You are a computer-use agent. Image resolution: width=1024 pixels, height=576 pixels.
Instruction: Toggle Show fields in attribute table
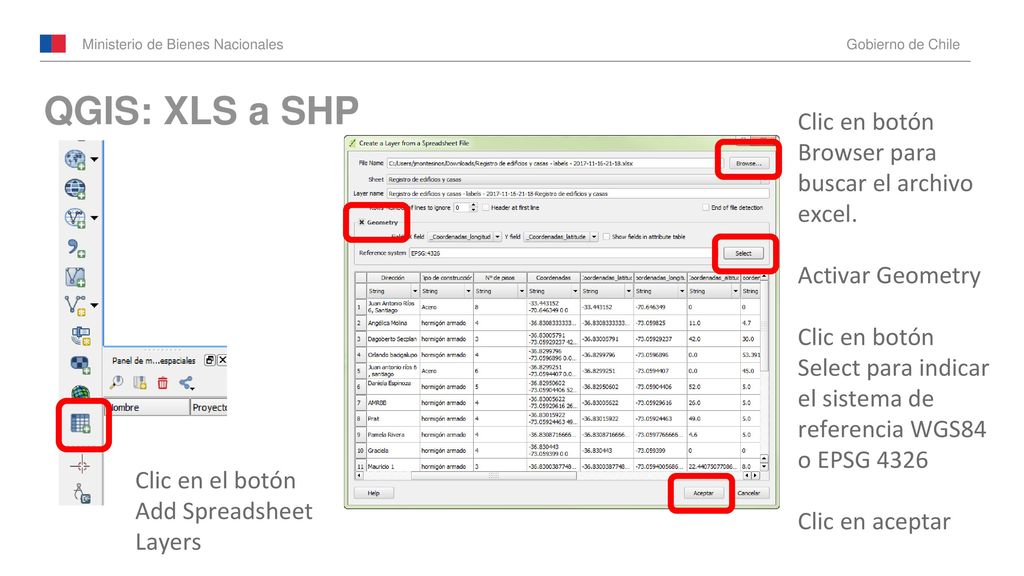pos(606,236)
